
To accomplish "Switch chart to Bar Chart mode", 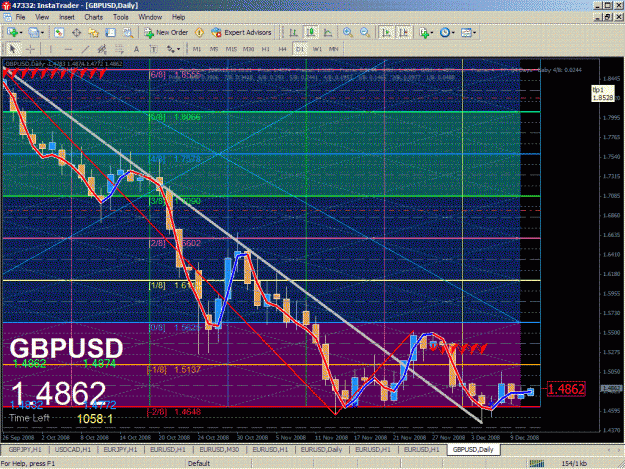I will point(293,33).
